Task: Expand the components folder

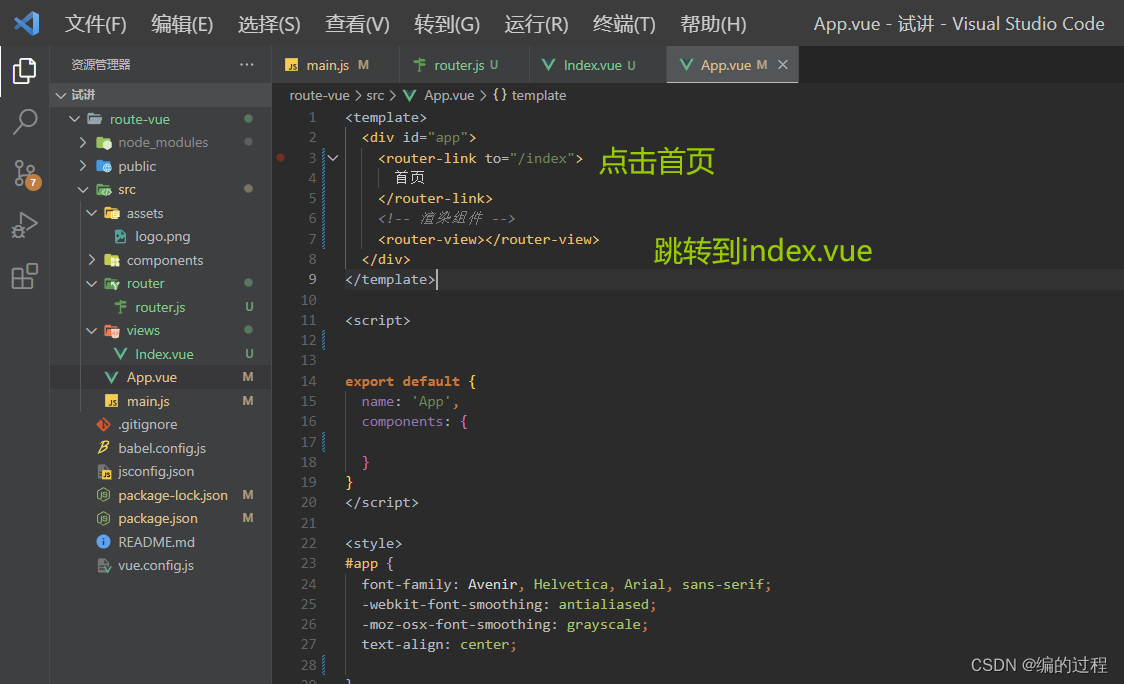Action: [x=92, y=260]
